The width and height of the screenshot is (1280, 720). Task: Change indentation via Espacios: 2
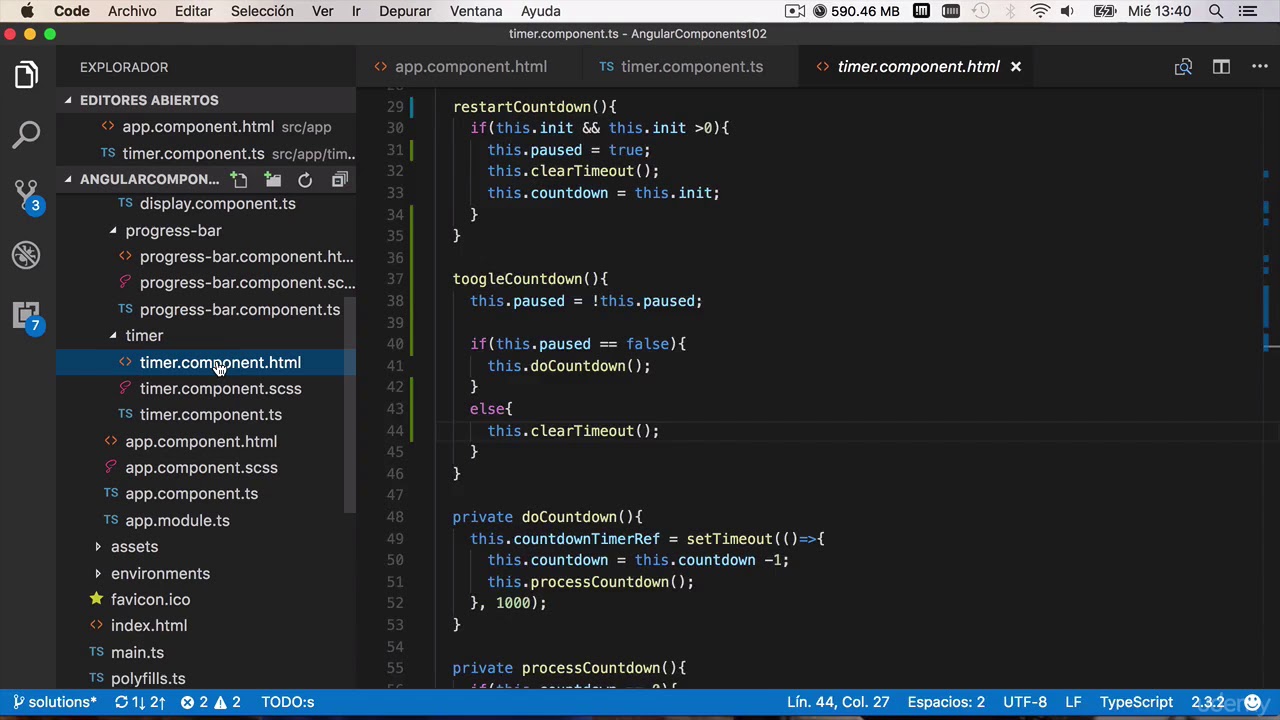(946, 702)
